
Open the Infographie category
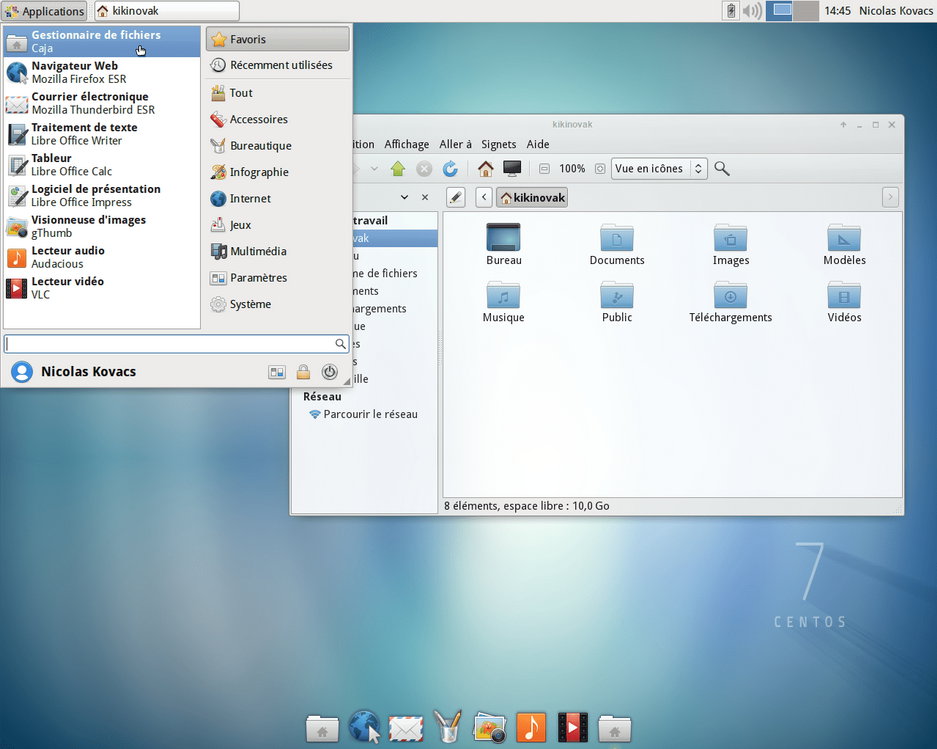coord(278,172)
